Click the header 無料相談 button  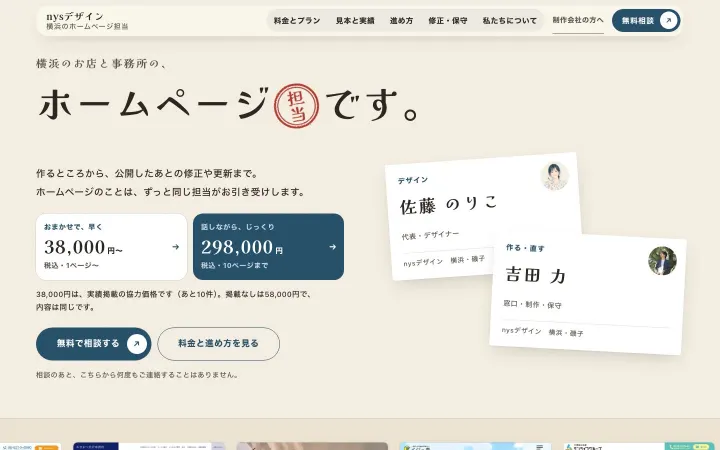click(646, 21)
